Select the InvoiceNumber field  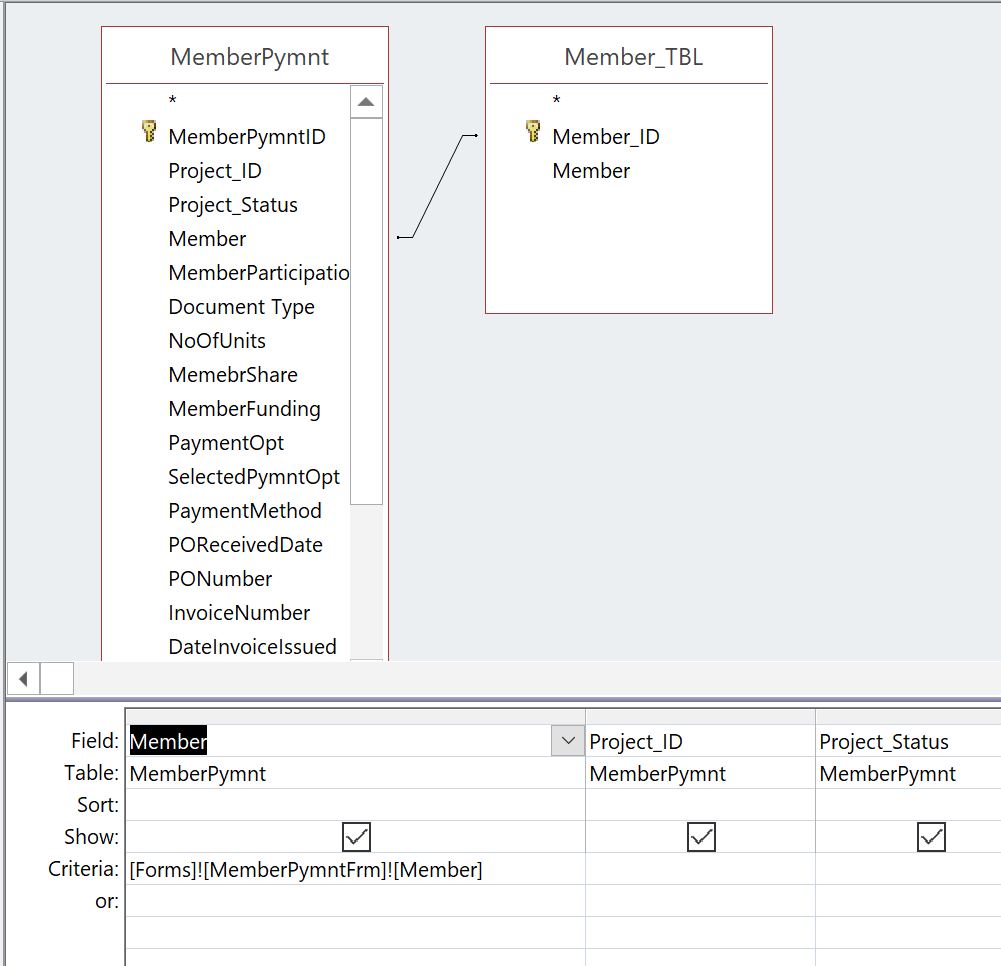tap(239, 613)
